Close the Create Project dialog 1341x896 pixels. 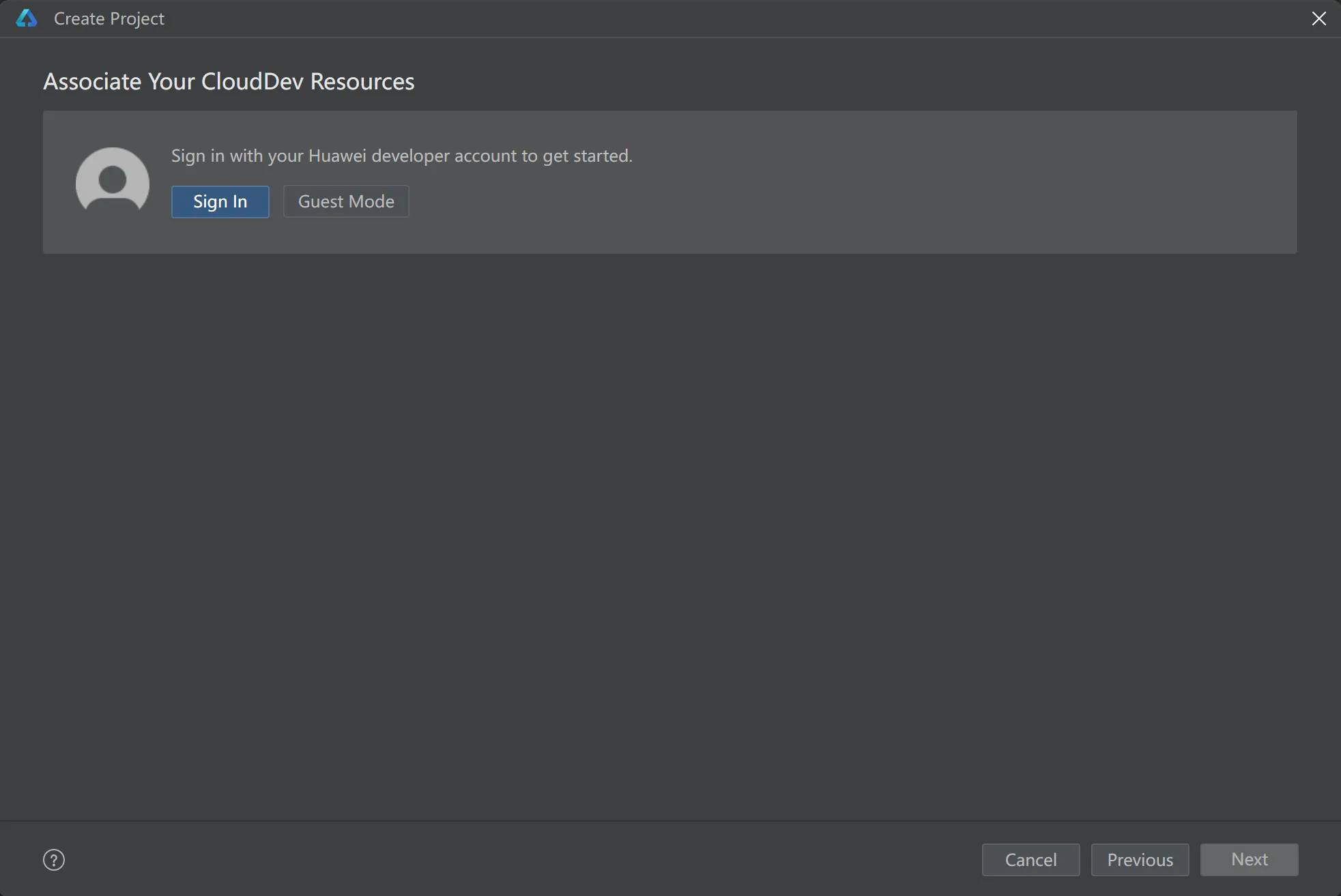(x=1318, y=18)
